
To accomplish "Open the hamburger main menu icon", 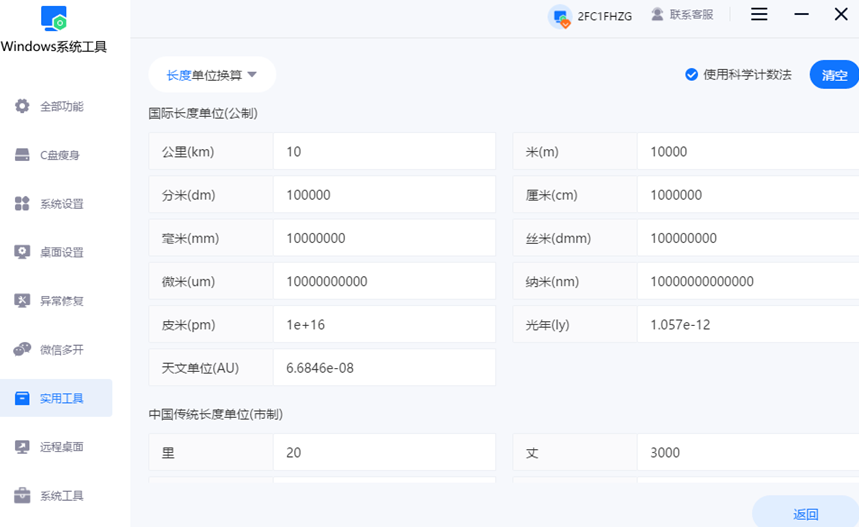I will click(x=759, y=14).
